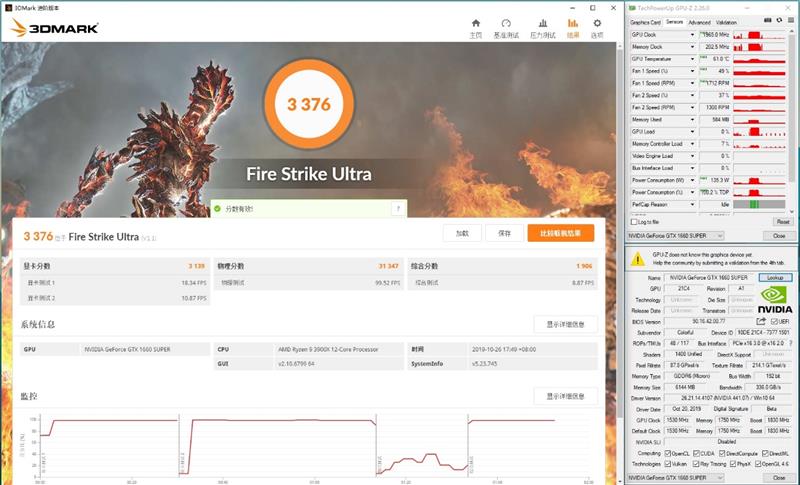
Task: Switch to the Sensors tab
Action: point(674,22)
